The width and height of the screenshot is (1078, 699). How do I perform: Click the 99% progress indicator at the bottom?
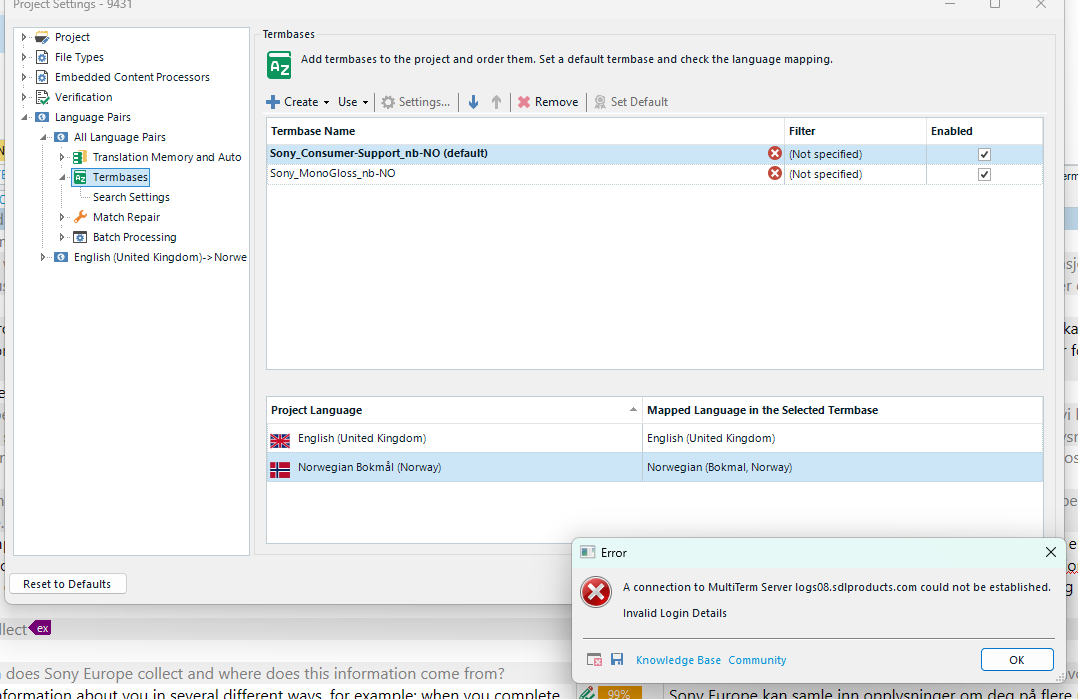pyautogui.click(x=622, y=691)
